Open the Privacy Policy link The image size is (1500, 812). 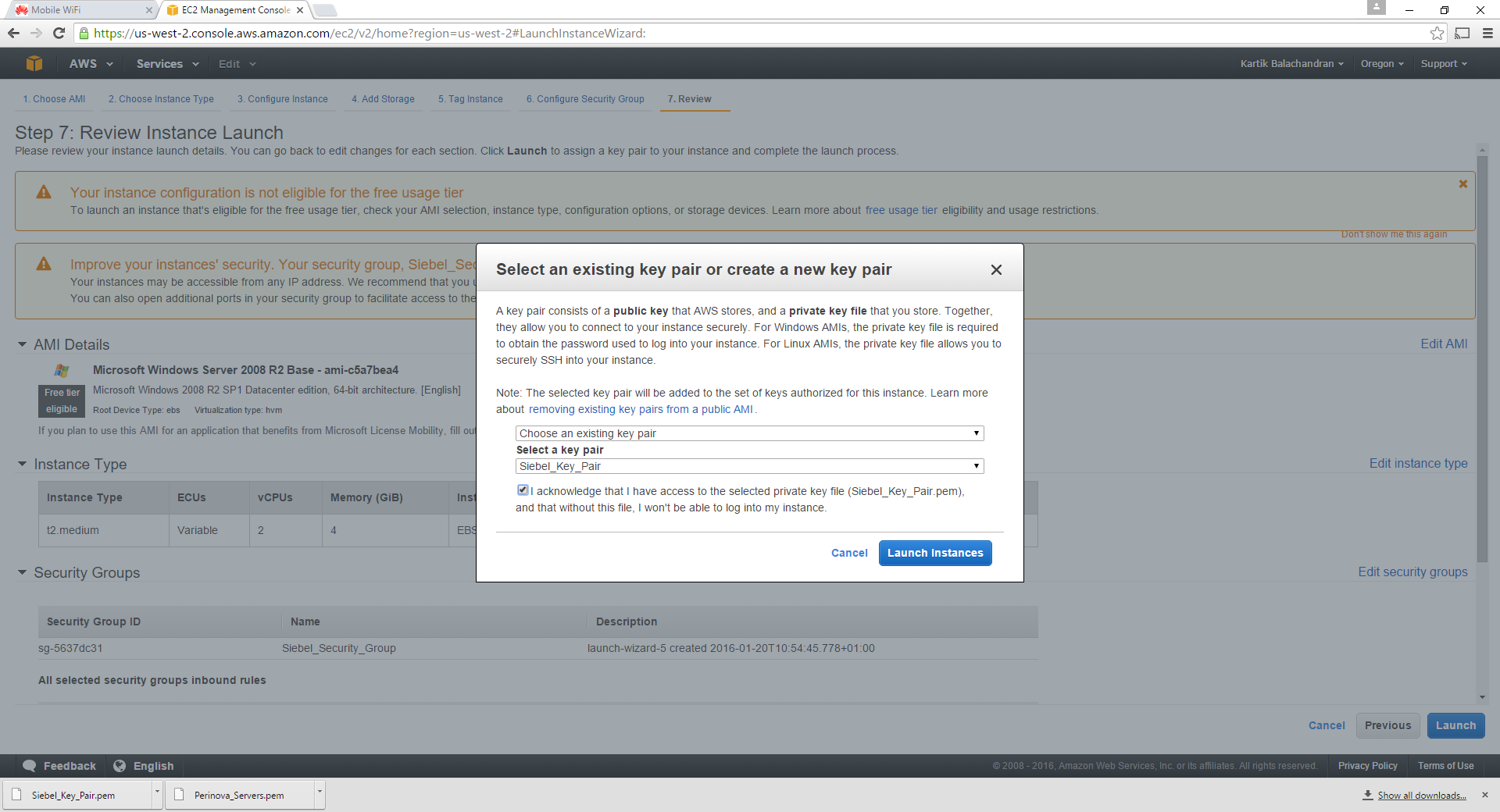[1367, 766]
